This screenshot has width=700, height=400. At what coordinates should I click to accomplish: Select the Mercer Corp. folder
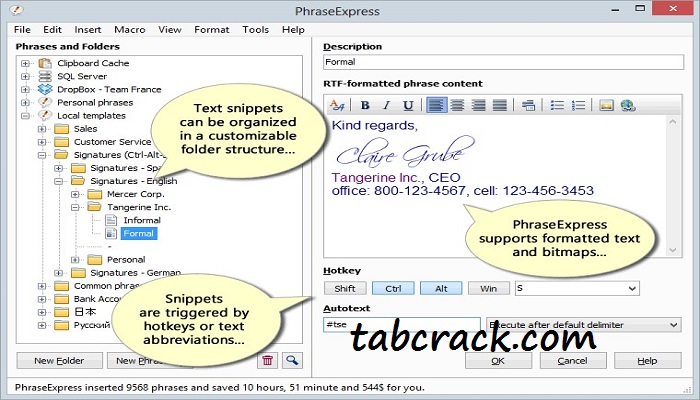136,194
